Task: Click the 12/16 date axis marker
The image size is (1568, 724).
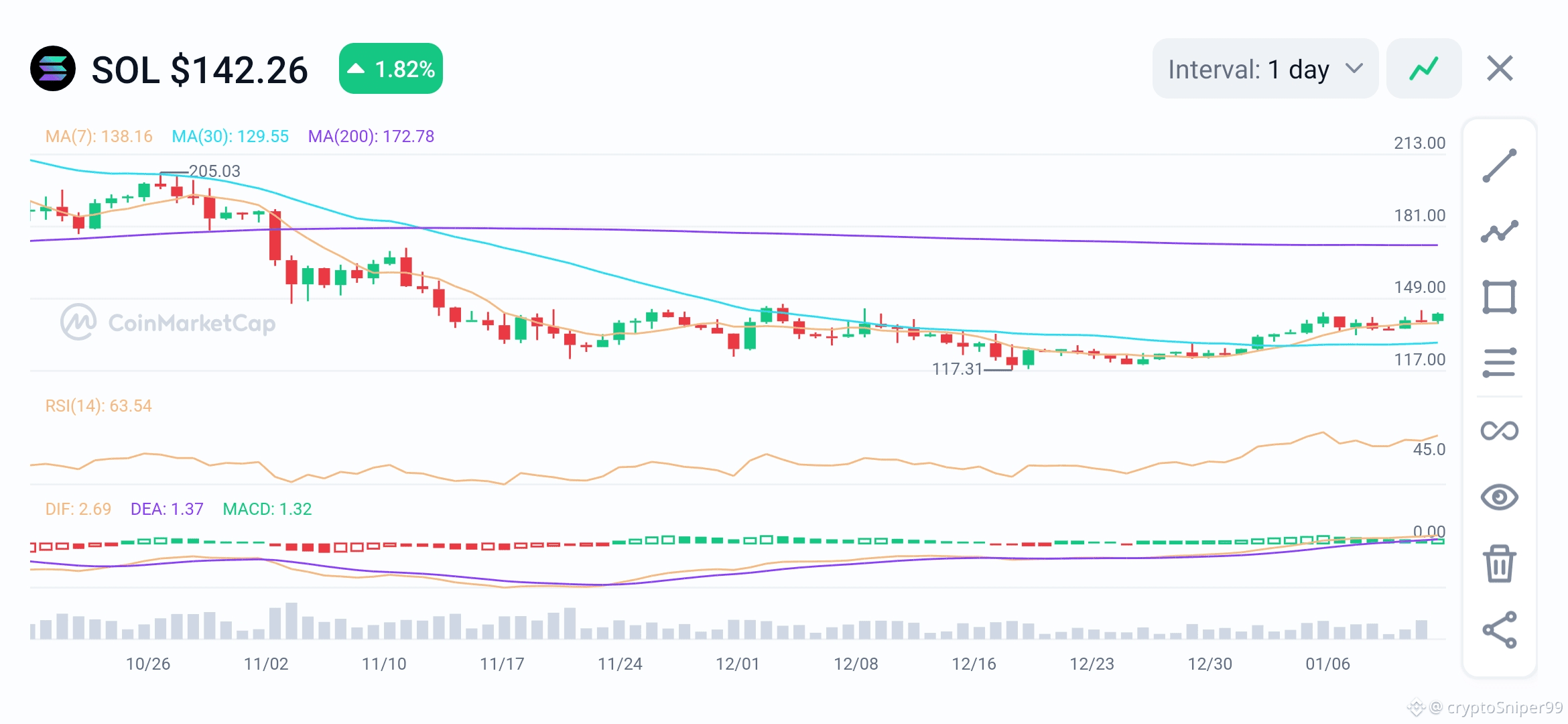Action: click(x=974, y=664)
